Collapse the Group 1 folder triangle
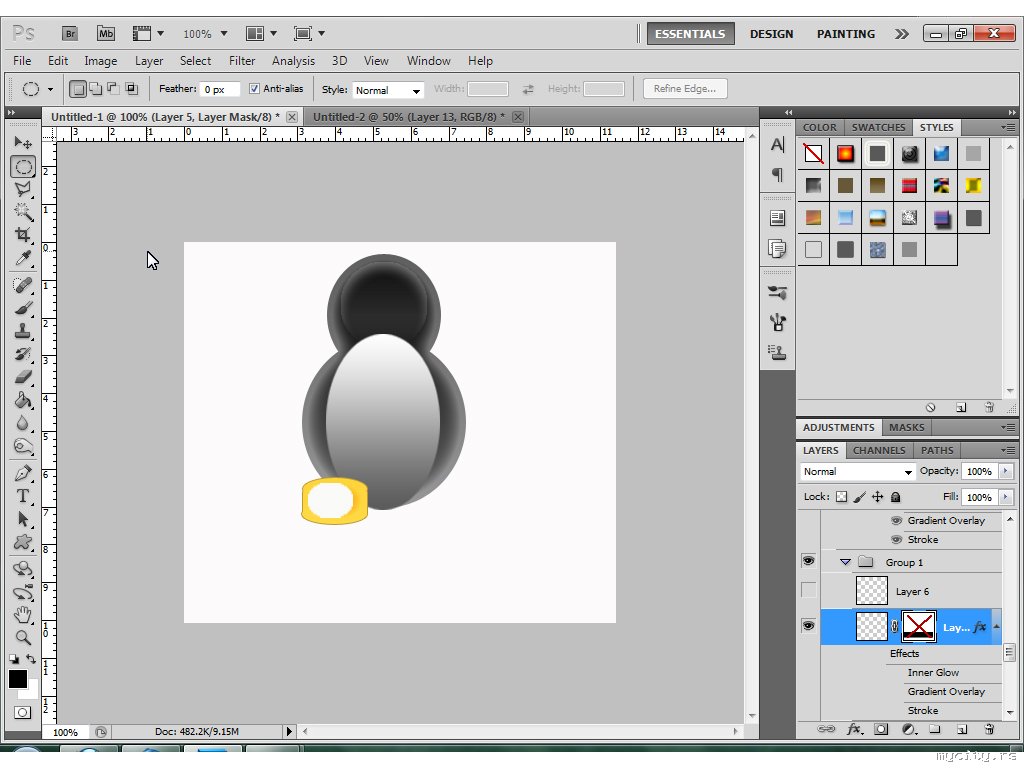Screen dimensions: 1024x768 click(845, 562)
